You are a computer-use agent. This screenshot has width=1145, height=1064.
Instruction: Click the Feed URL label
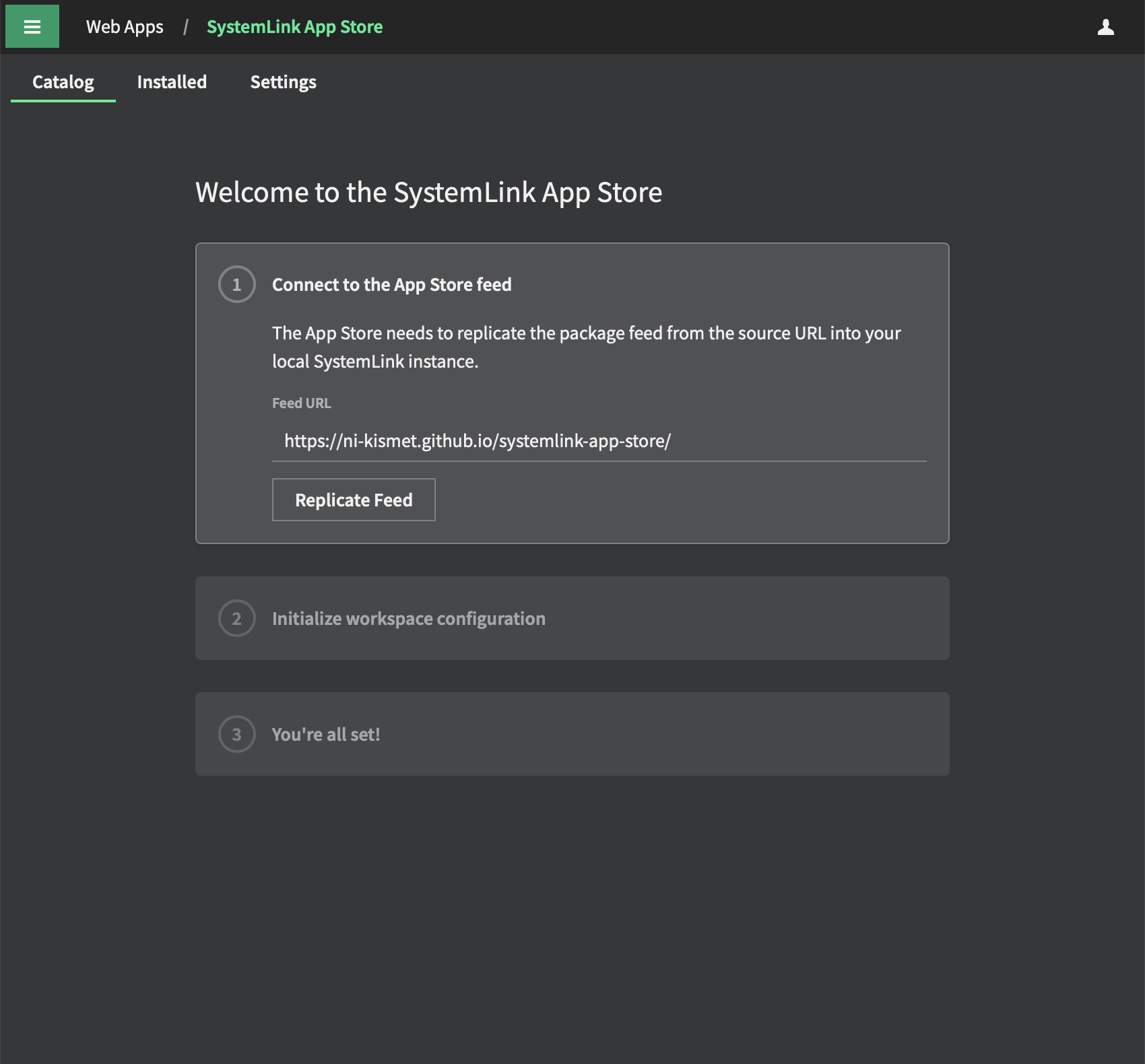coord(302,403)
